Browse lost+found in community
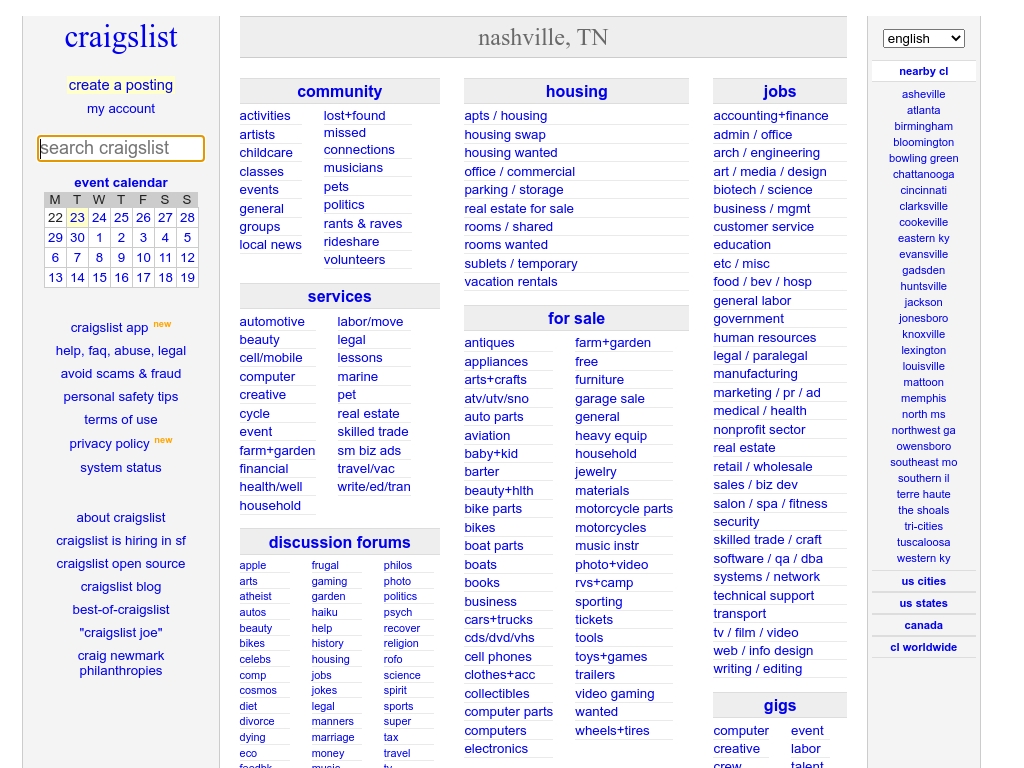 pyautogui.click(x=355, y=116)
